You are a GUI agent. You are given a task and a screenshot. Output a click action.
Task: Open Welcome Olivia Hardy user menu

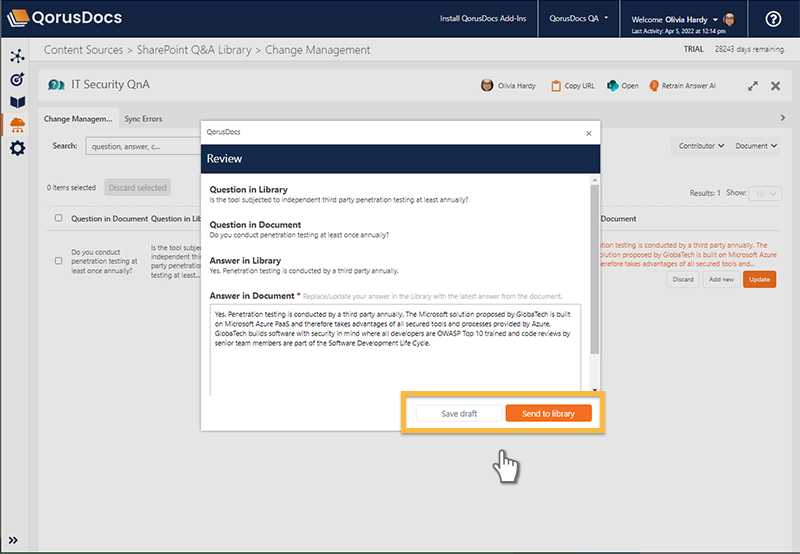click(674, 19)
